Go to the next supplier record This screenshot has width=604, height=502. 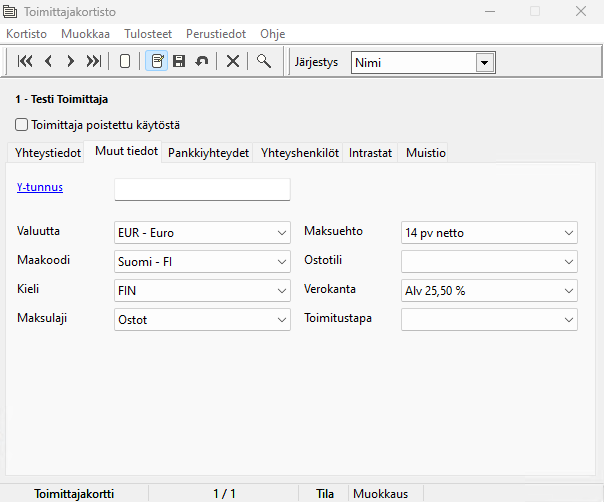pos(70,61)
